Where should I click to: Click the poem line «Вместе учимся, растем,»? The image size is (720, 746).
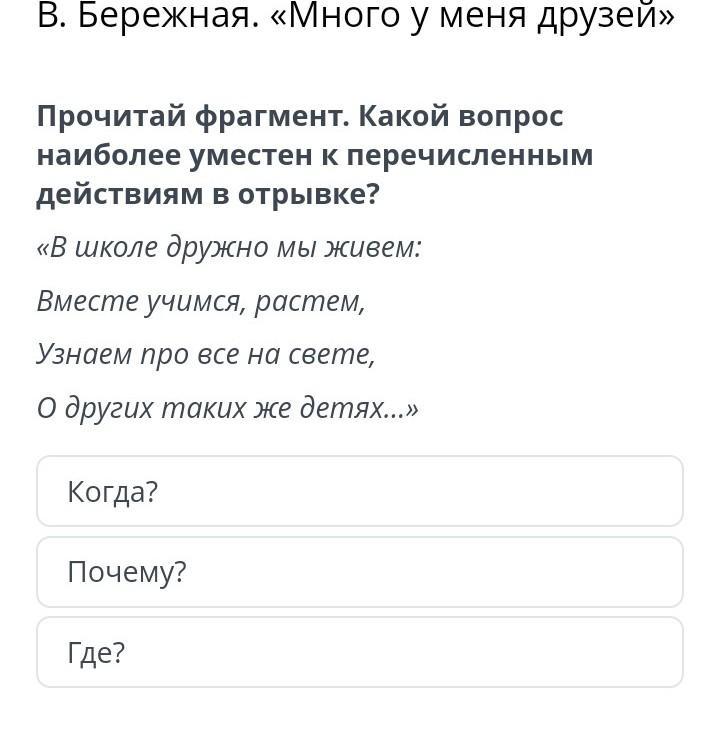pos(201,301)
